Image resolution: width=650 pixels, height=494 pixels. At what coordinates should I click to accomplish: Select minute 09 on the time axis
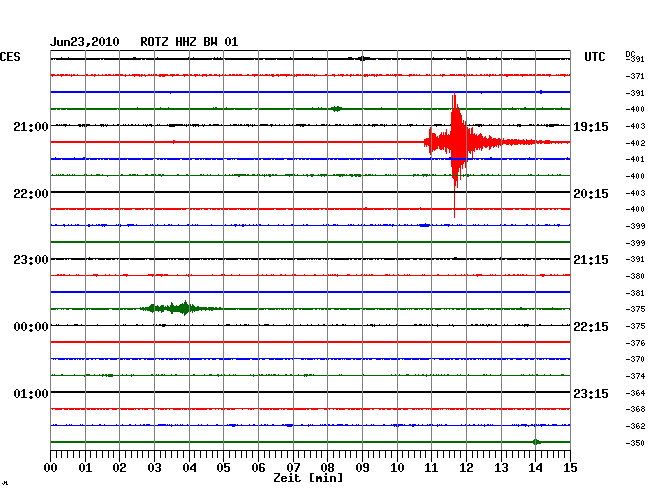(362, 468)
